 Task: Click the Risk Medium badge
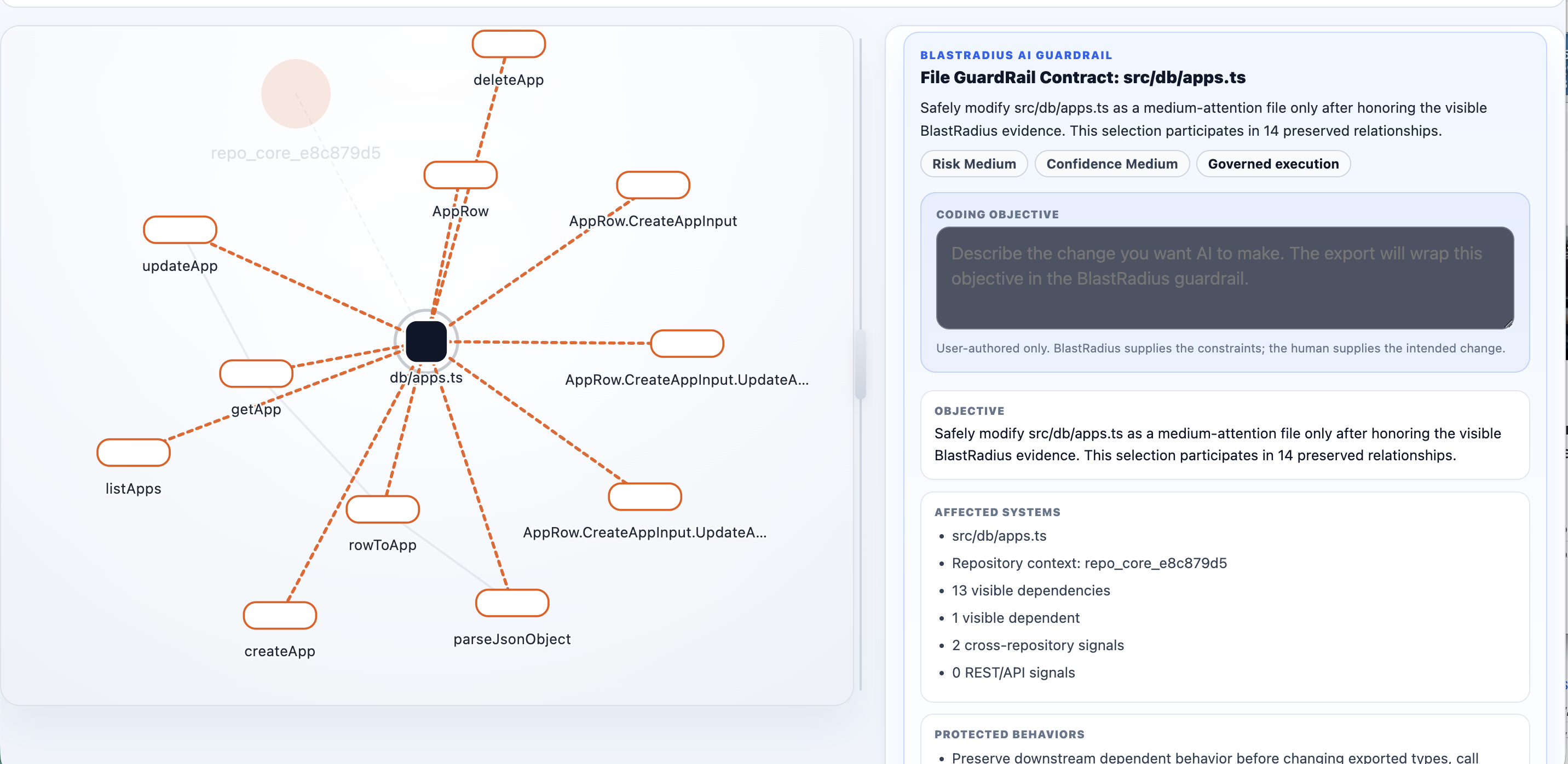(973, 164)
